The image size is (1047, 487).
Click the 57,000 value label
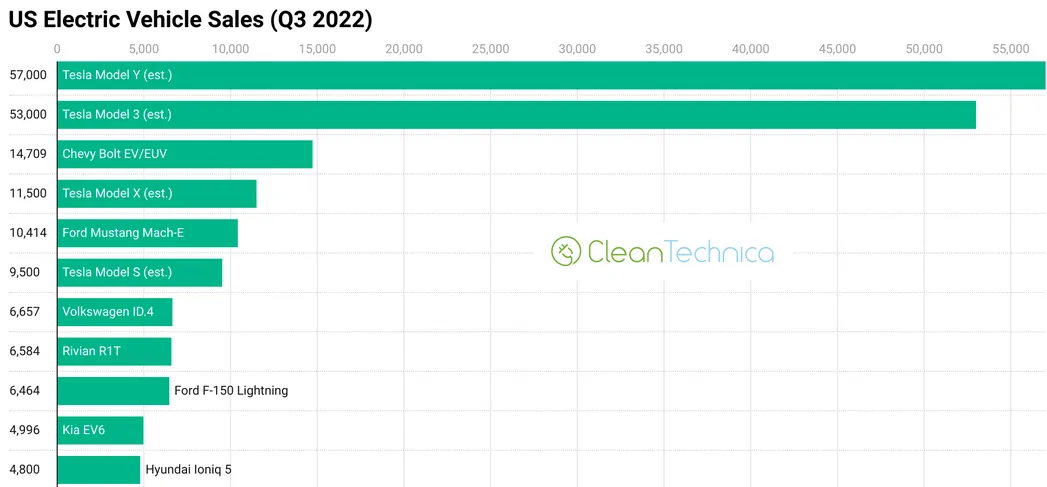coord(28,75)
